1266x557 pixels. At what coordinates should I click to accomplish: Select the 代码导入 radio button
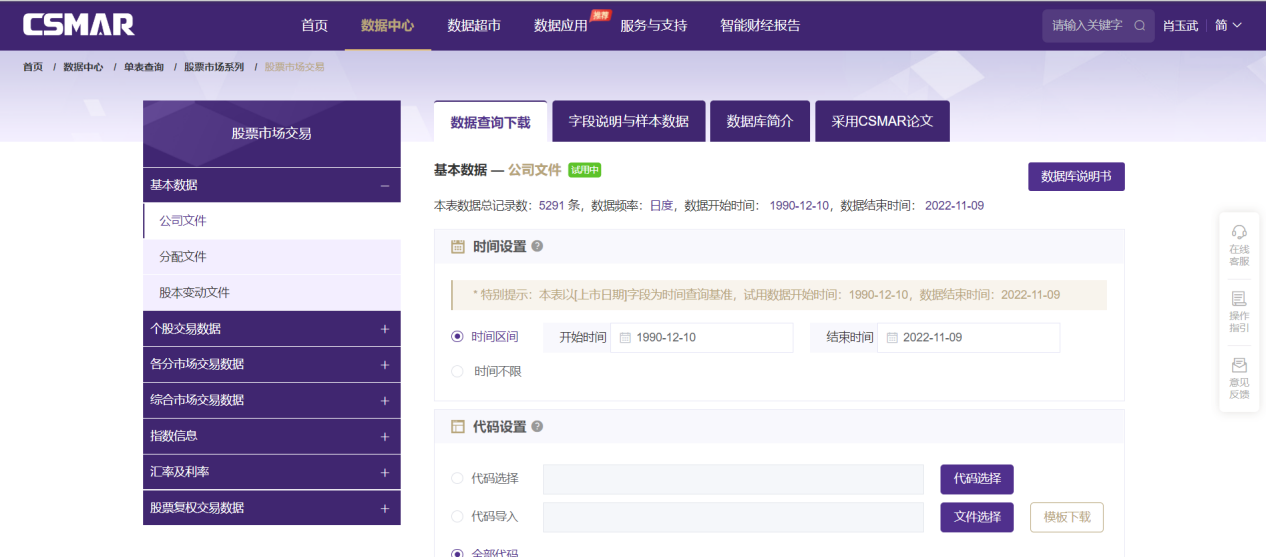(457, 517)
